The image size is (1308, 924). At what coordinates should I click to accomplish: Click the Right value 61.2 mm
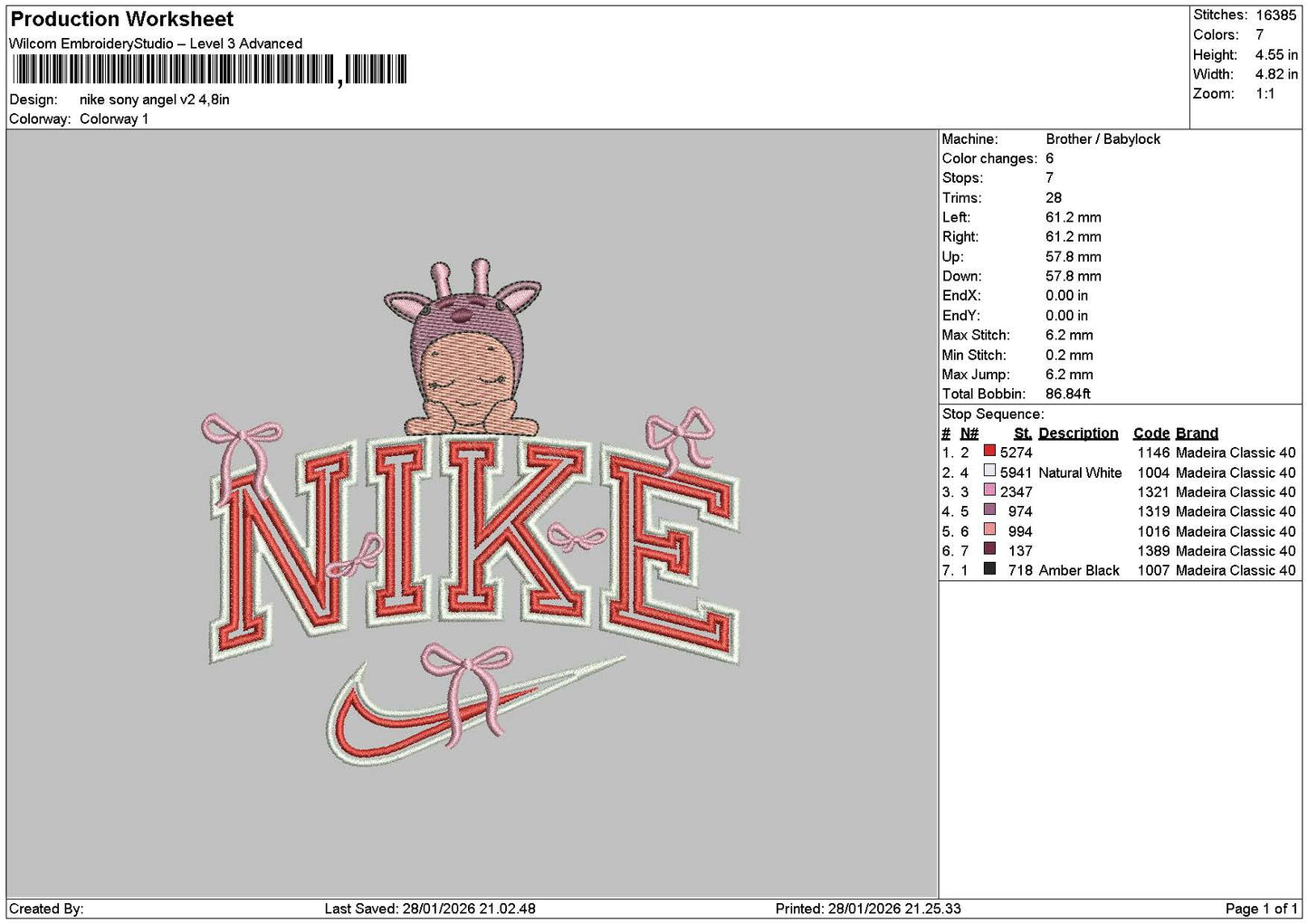tap(1074, 236)
